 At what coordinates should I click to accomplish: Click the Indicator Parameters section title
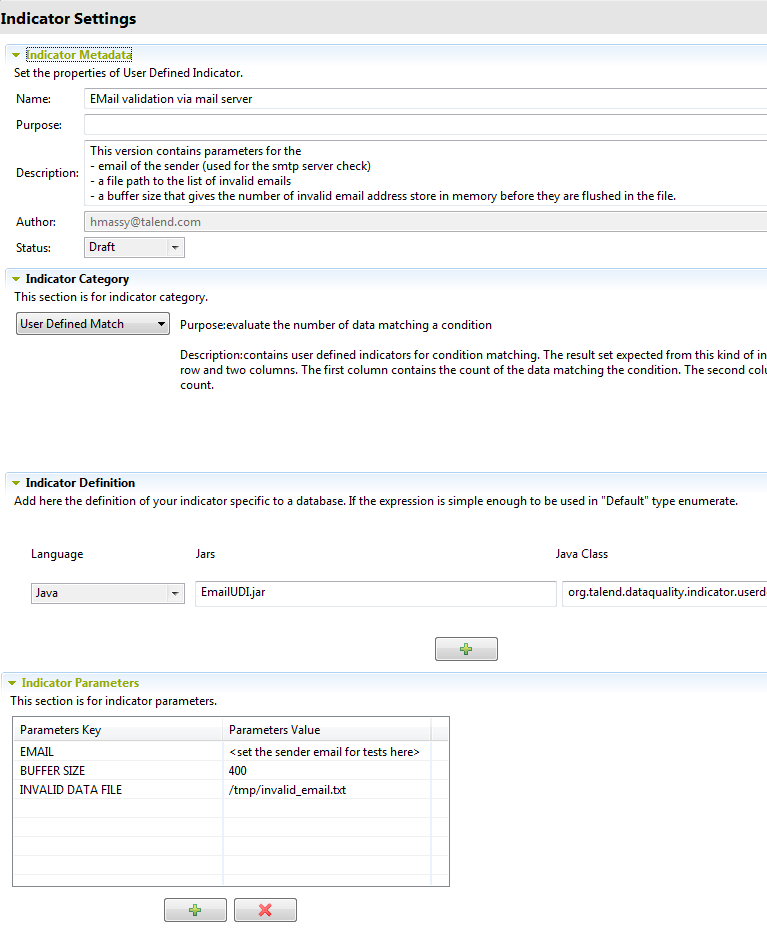click(80, 683)
